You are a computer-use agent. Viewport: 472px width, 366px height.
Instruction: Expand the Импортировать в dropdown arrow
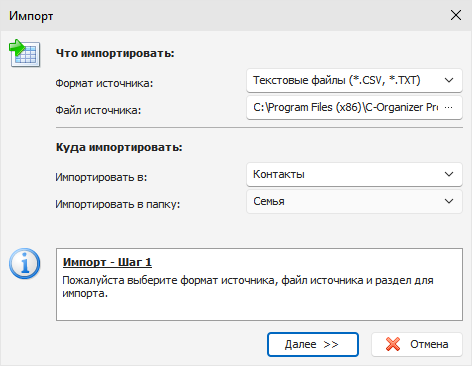click(449, 174)
